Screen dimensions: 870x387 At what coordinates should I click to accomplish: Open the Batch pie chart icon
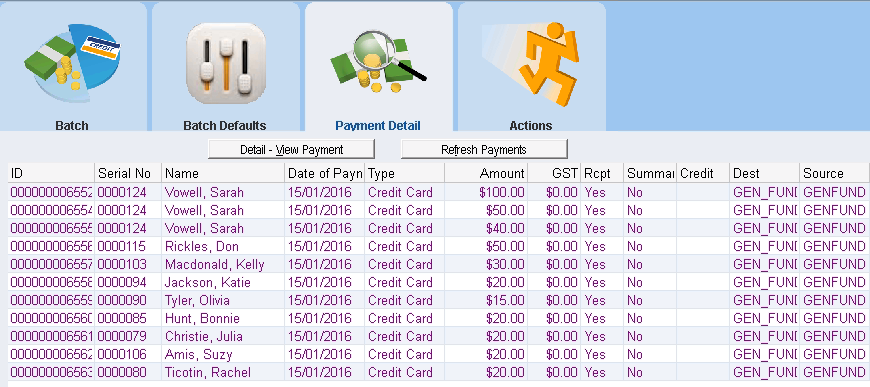point(72,63)
